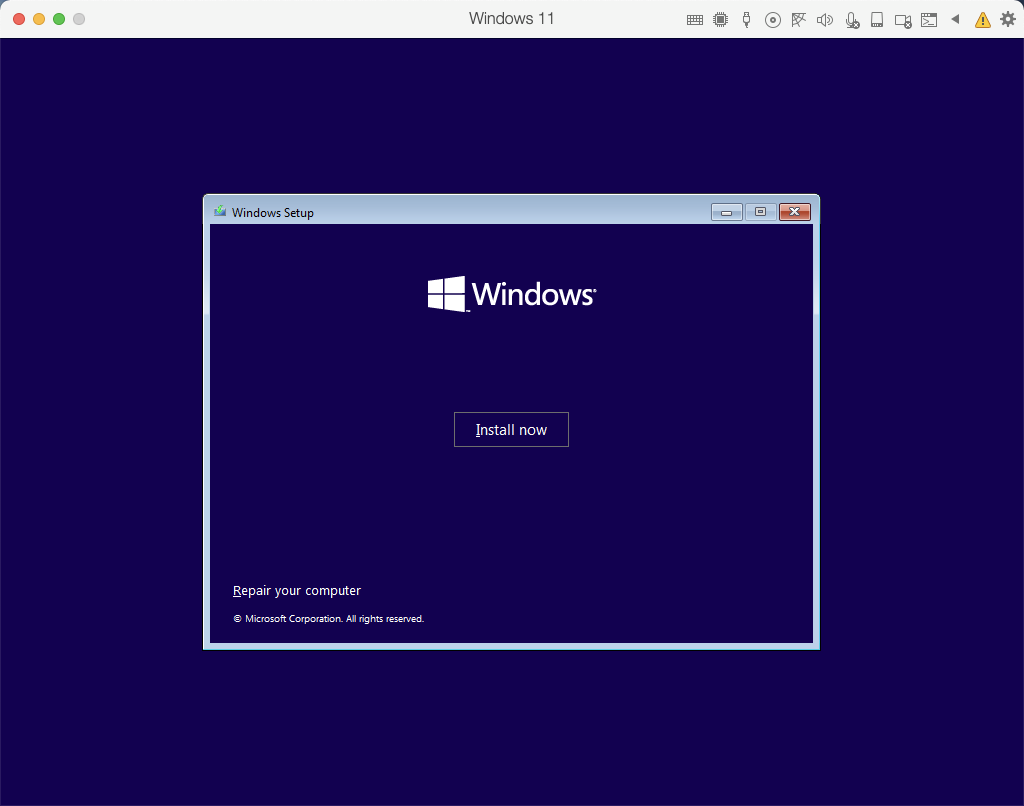This screenshot has width=1024, height=806.
Task: Collapse toolbar icons with left triangle arrow
Action: pyautogui.click(x=955, y=19)
